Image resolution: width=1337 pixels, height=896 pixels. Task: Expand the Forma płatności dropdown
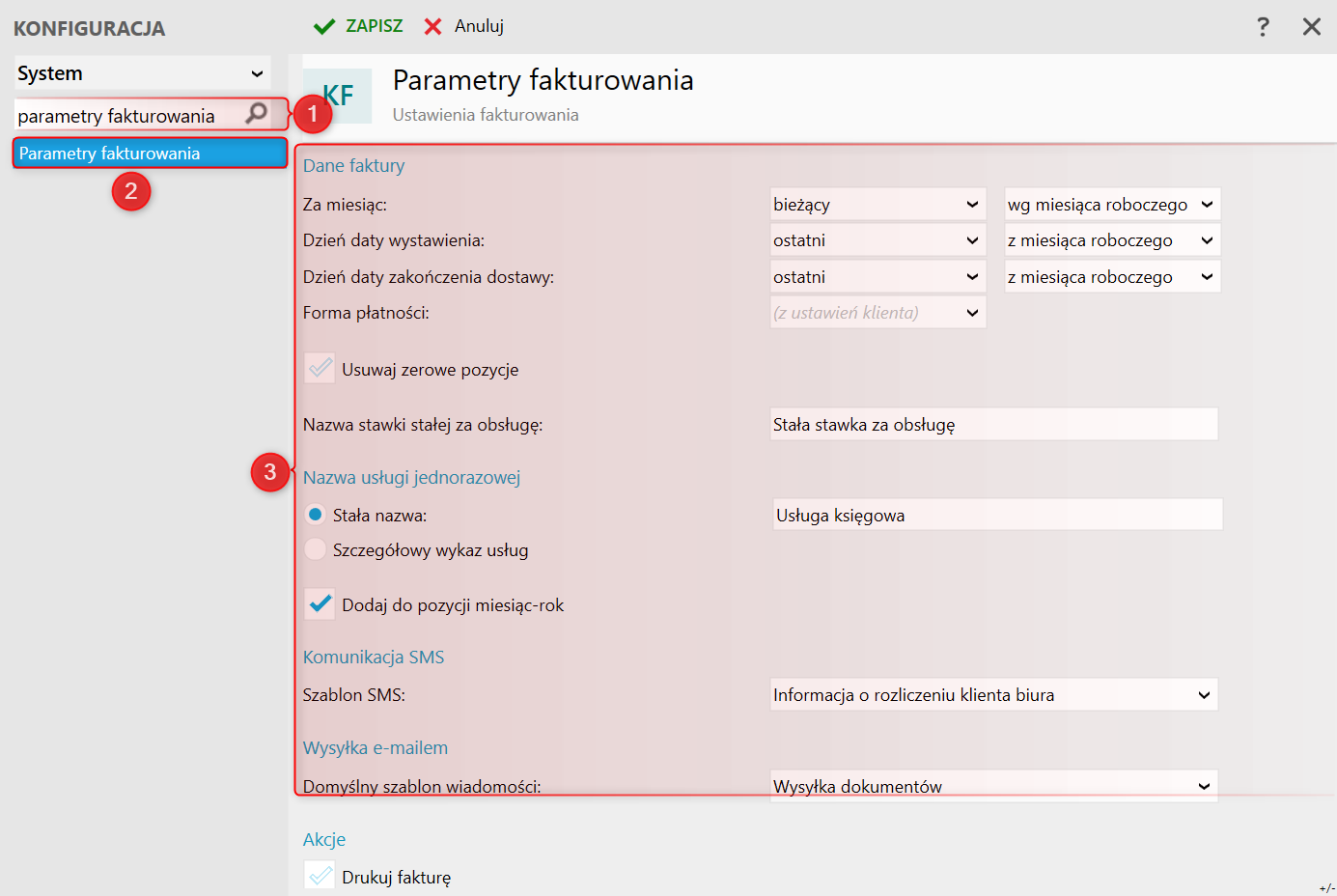[878, 312]
